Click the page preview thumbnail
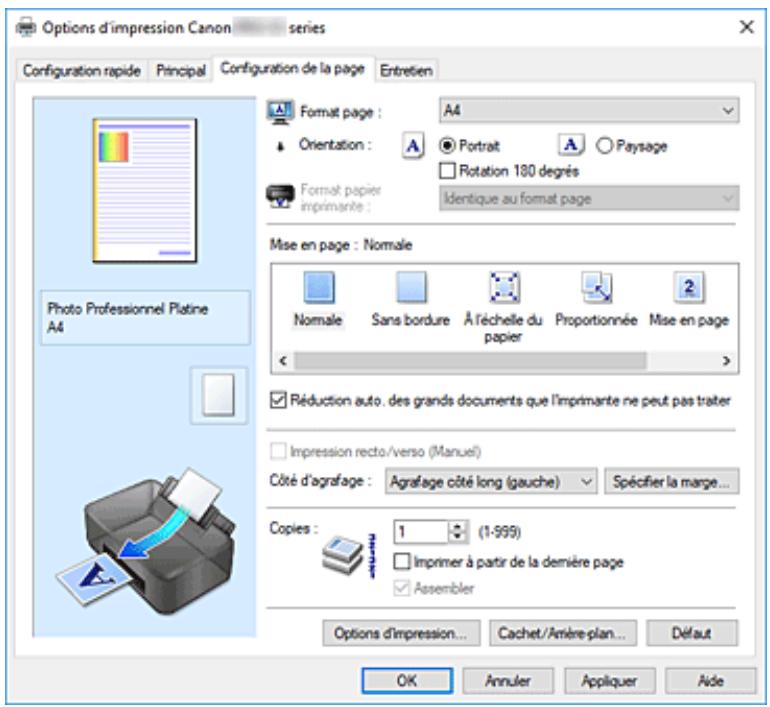Viewport: 770px width, 707px height. click(145, 190)
